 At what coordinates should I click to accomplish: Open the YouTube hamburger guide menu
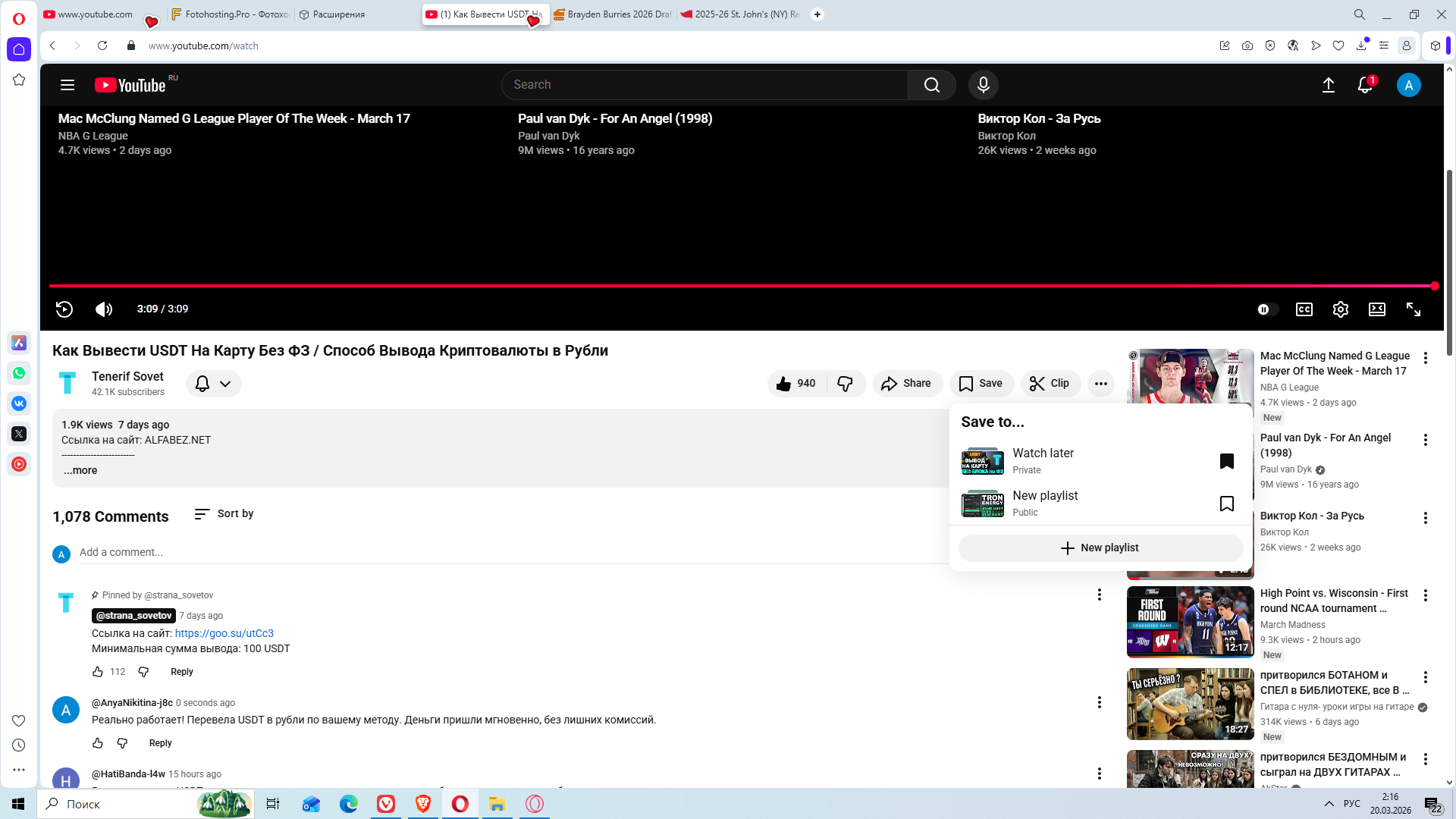(67, 85)
